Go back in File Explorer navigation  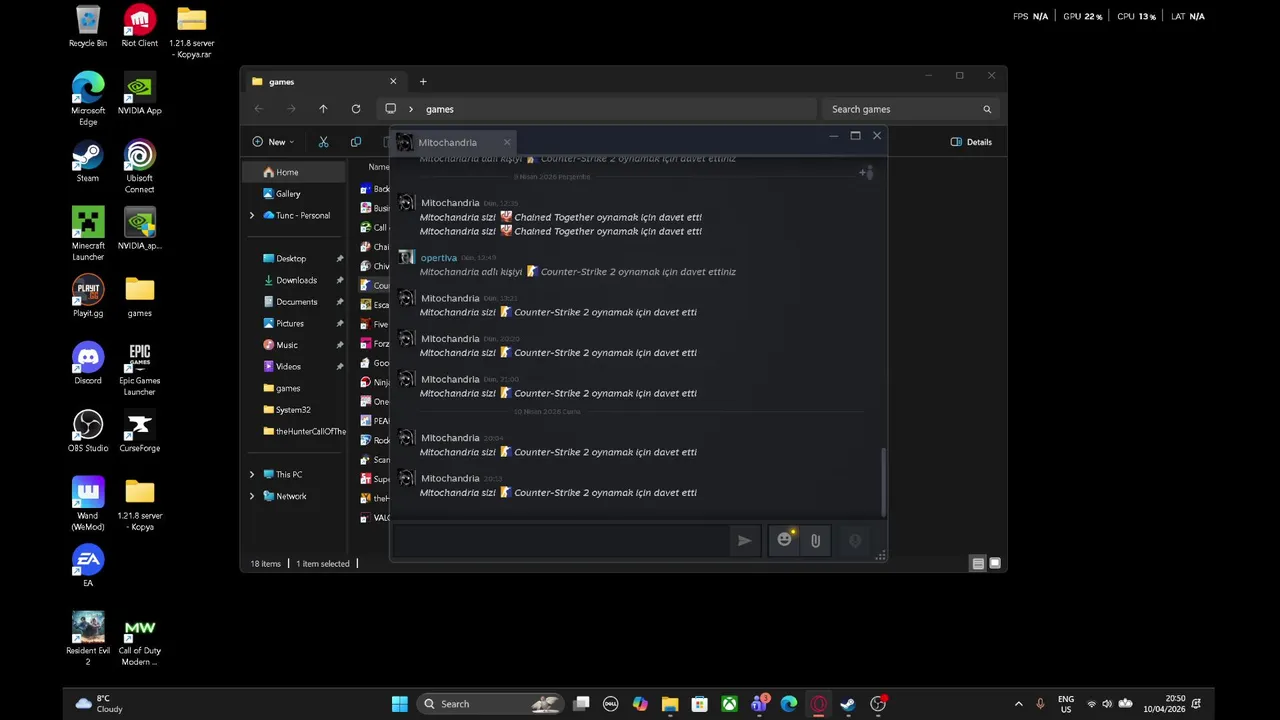pos(259,109)
